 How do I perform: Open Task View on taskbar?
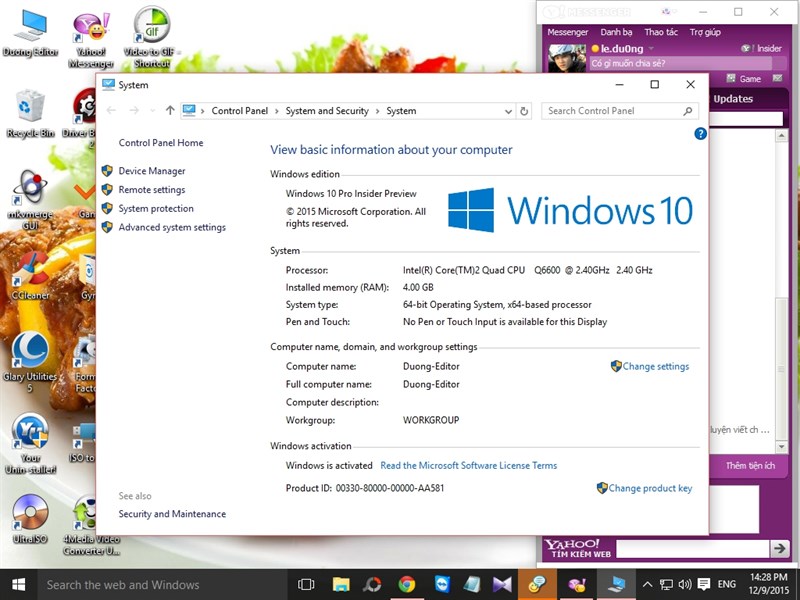pyautogui.click(x=306, y=585)
